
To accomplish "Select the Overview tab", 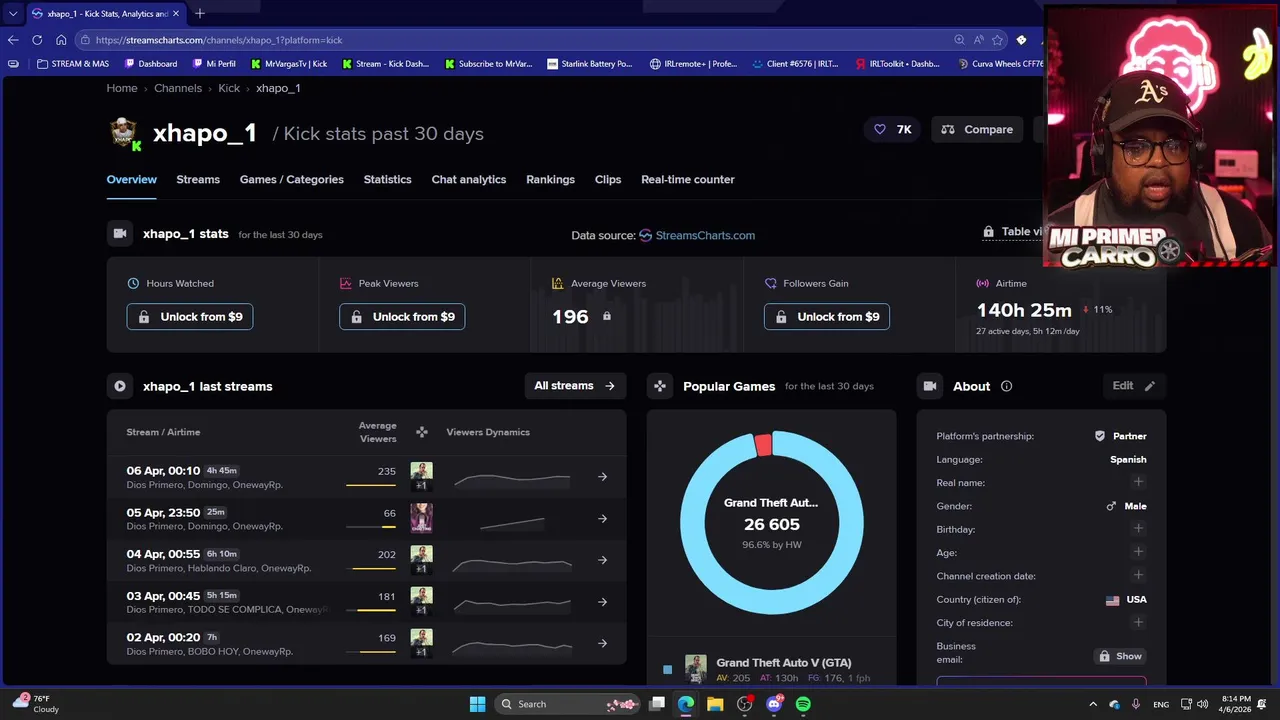I will point(132,180).
